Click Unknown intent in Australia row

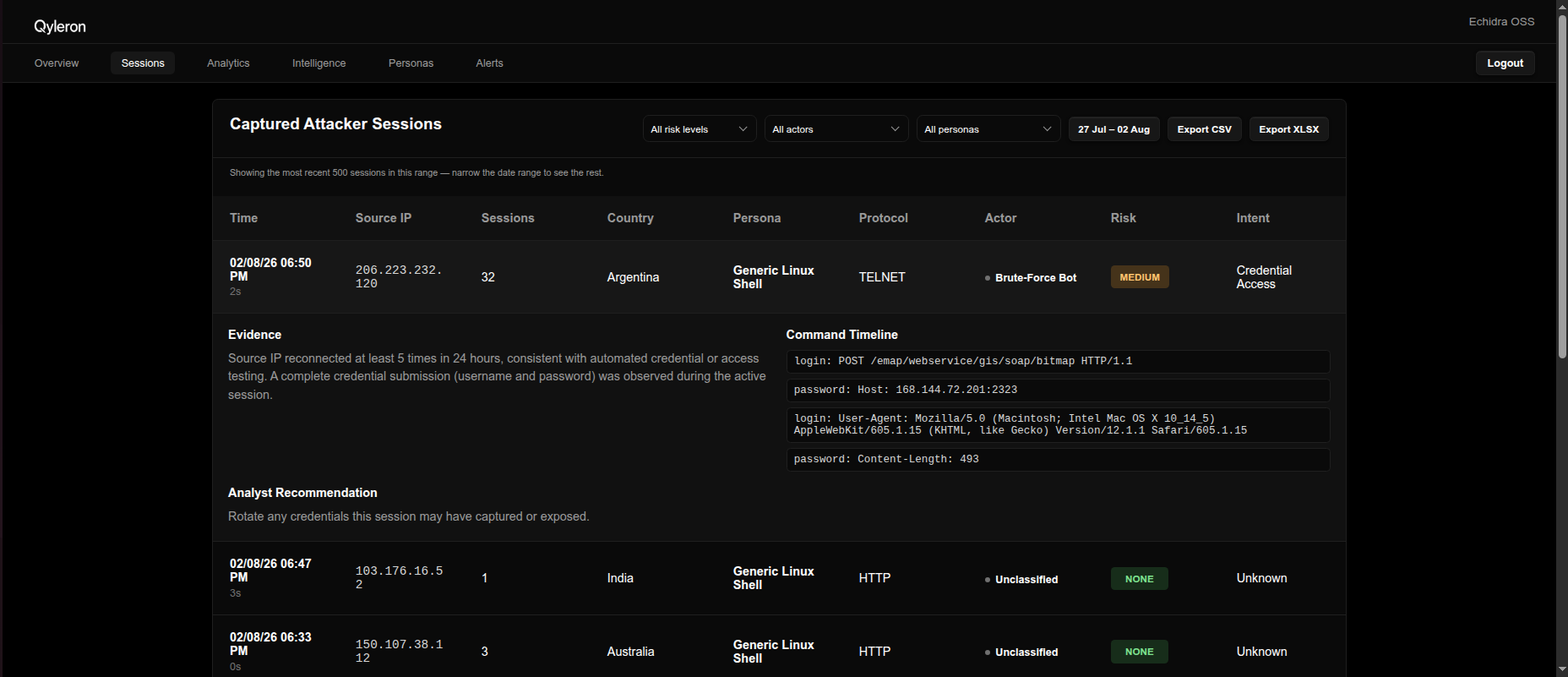tap(1261, 652)
